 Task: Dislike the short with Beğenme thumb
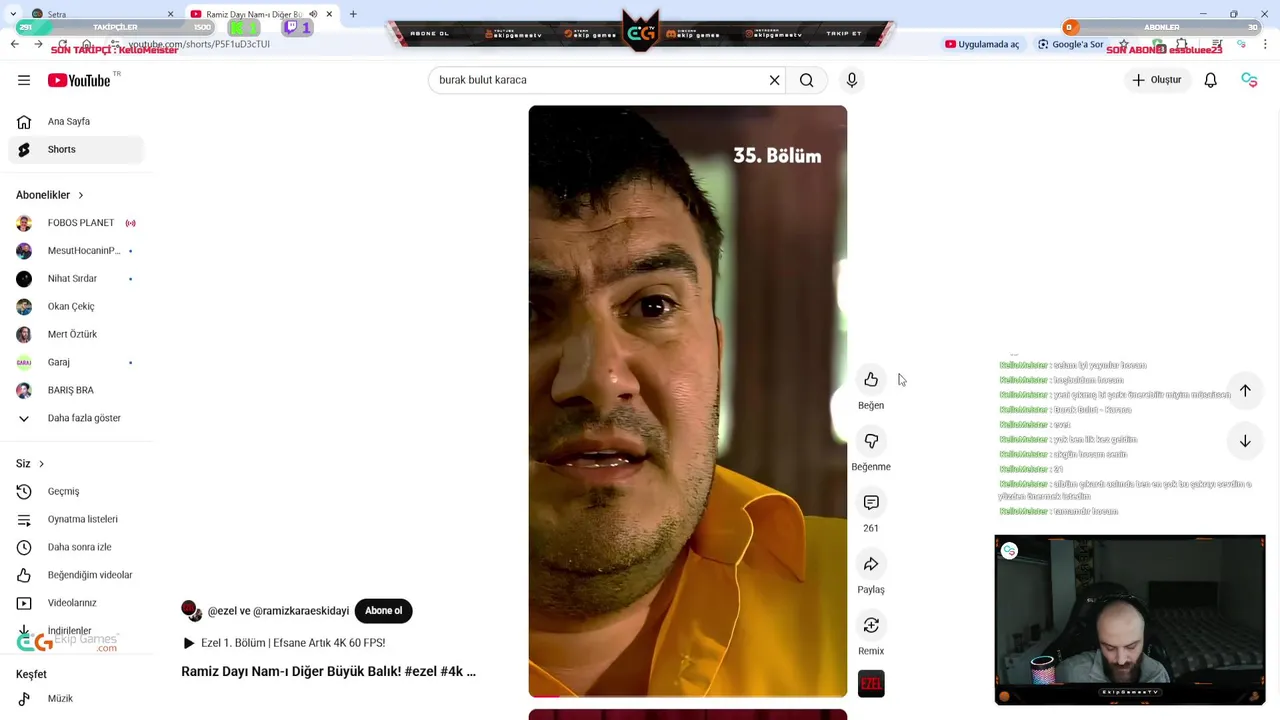pyautogui.click(x=871, y=441)
